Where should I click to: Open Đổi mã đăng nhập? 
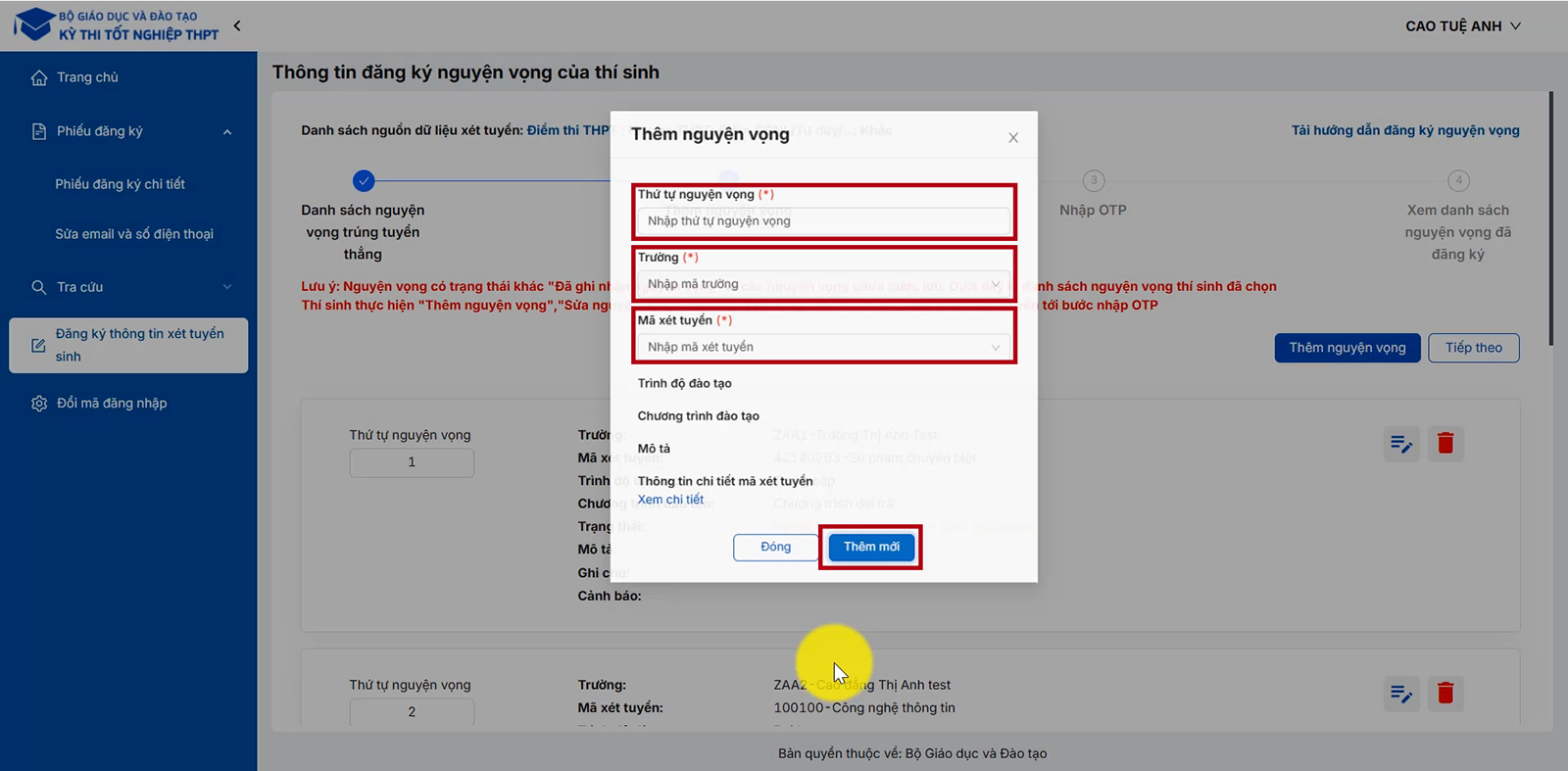click(111, 404)
